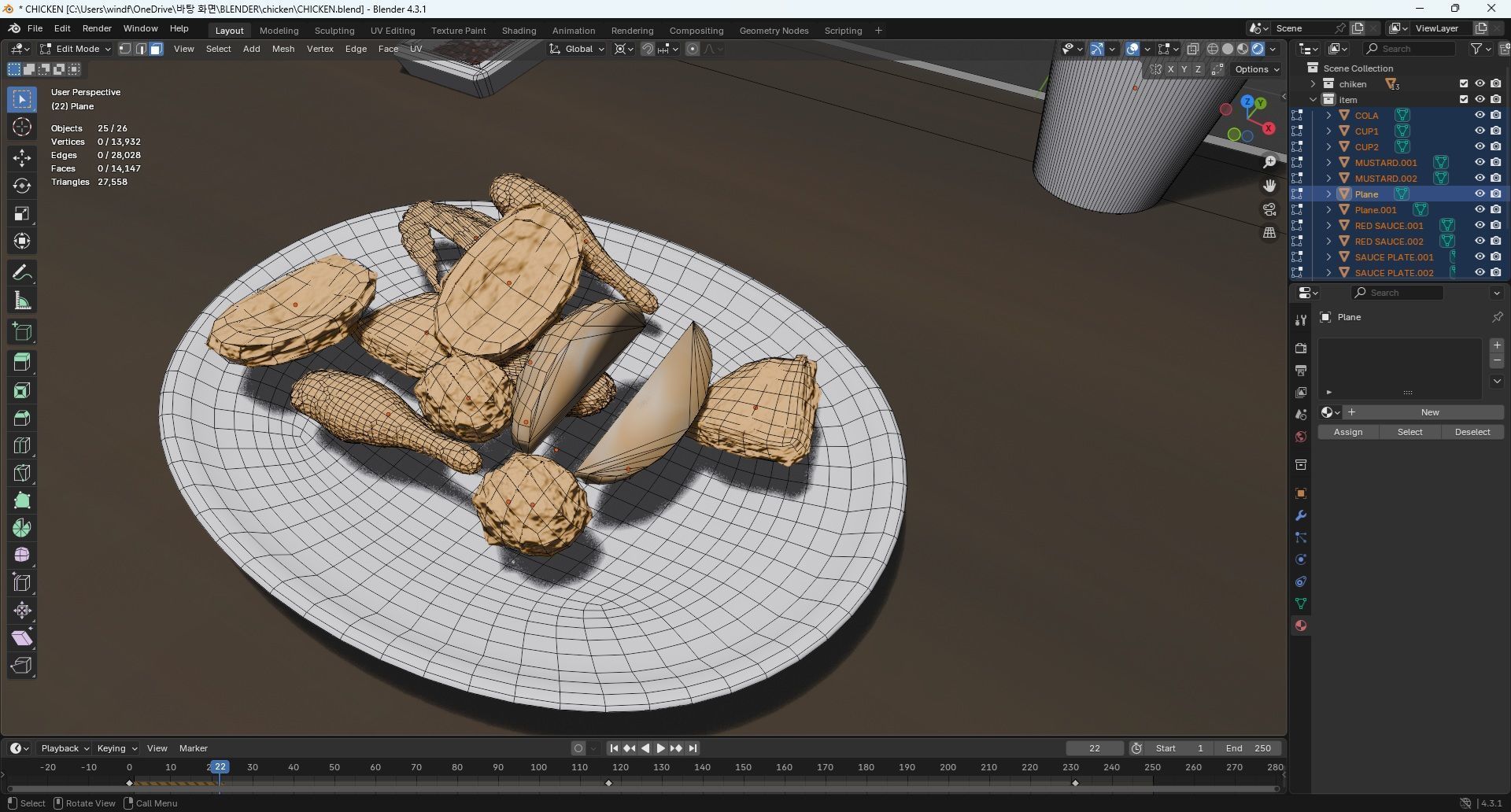The image size is (1511, 812).
Task: Select the Smooth tool
Action: click(22, 555)
